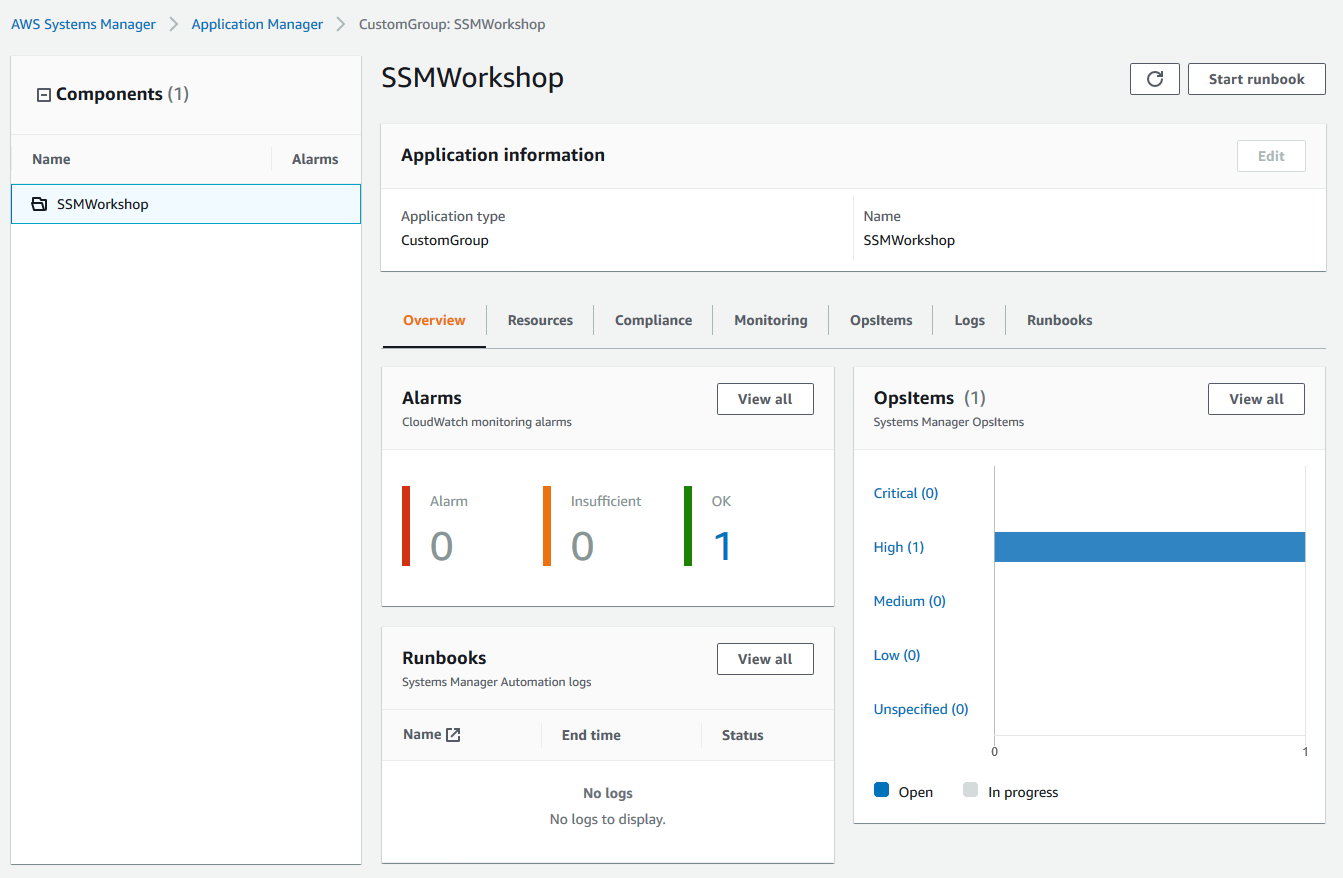
Task: Open the Compliance tab
Action: click(x=653, y=320)
